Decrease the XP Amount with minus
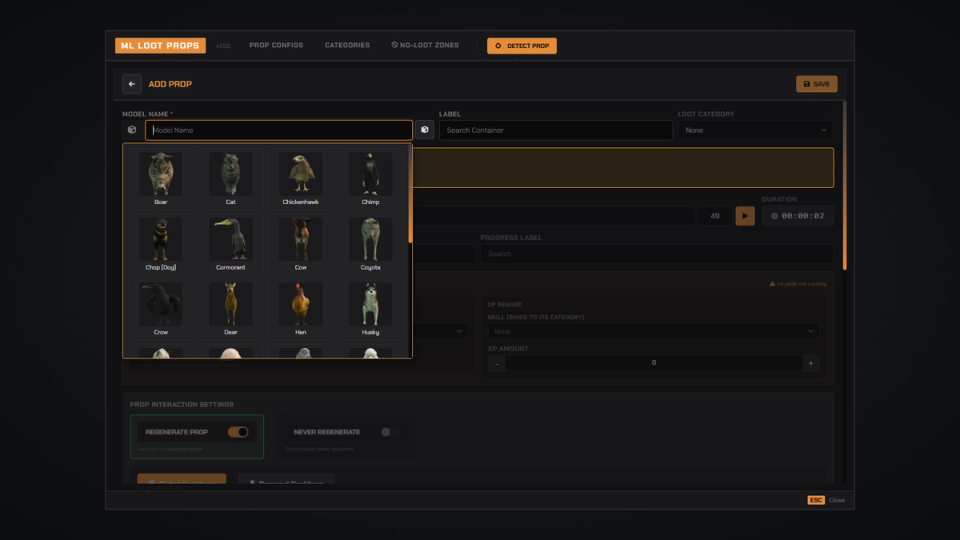 (x=497, y=363)
